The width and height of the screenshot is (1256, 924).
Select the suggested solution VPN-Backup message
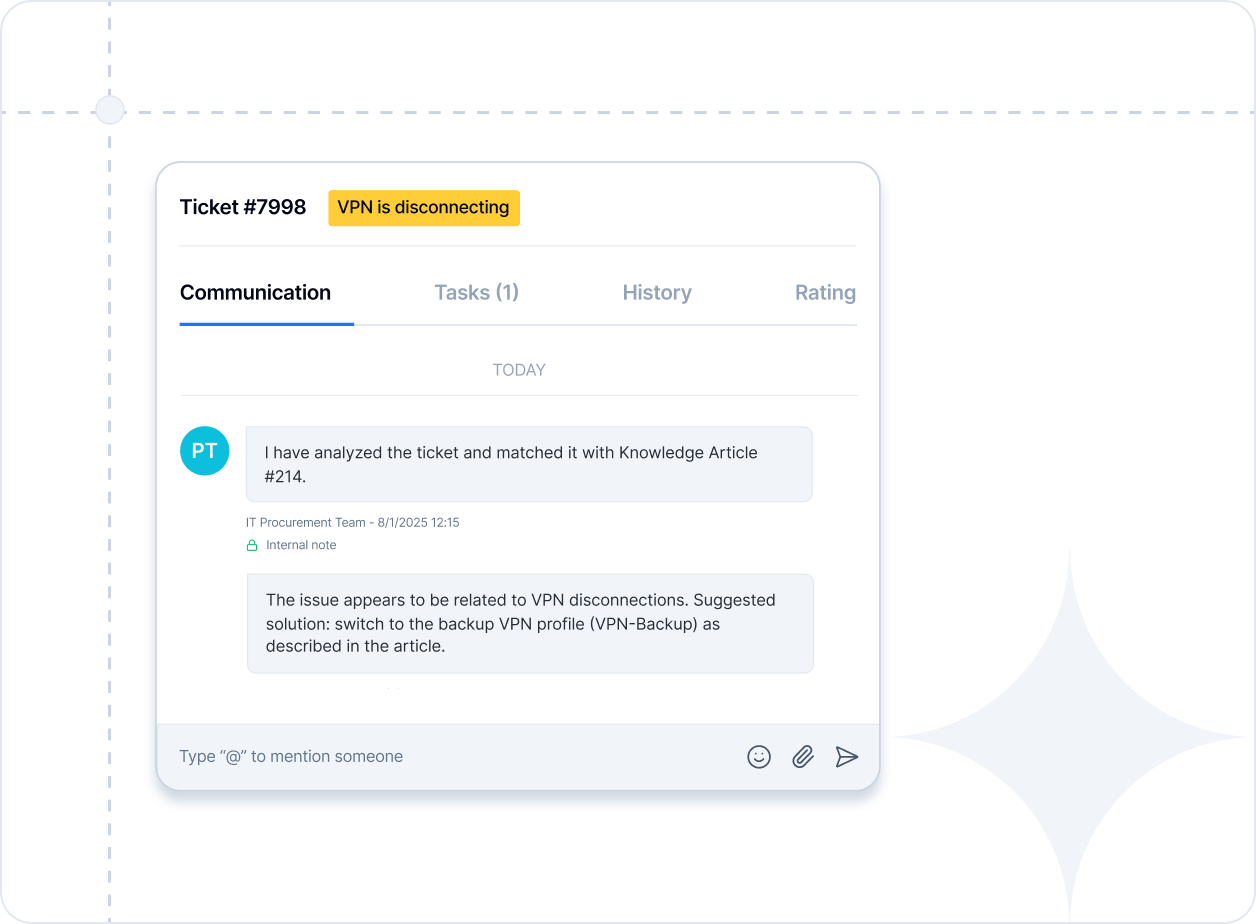(x=529, y=623)
